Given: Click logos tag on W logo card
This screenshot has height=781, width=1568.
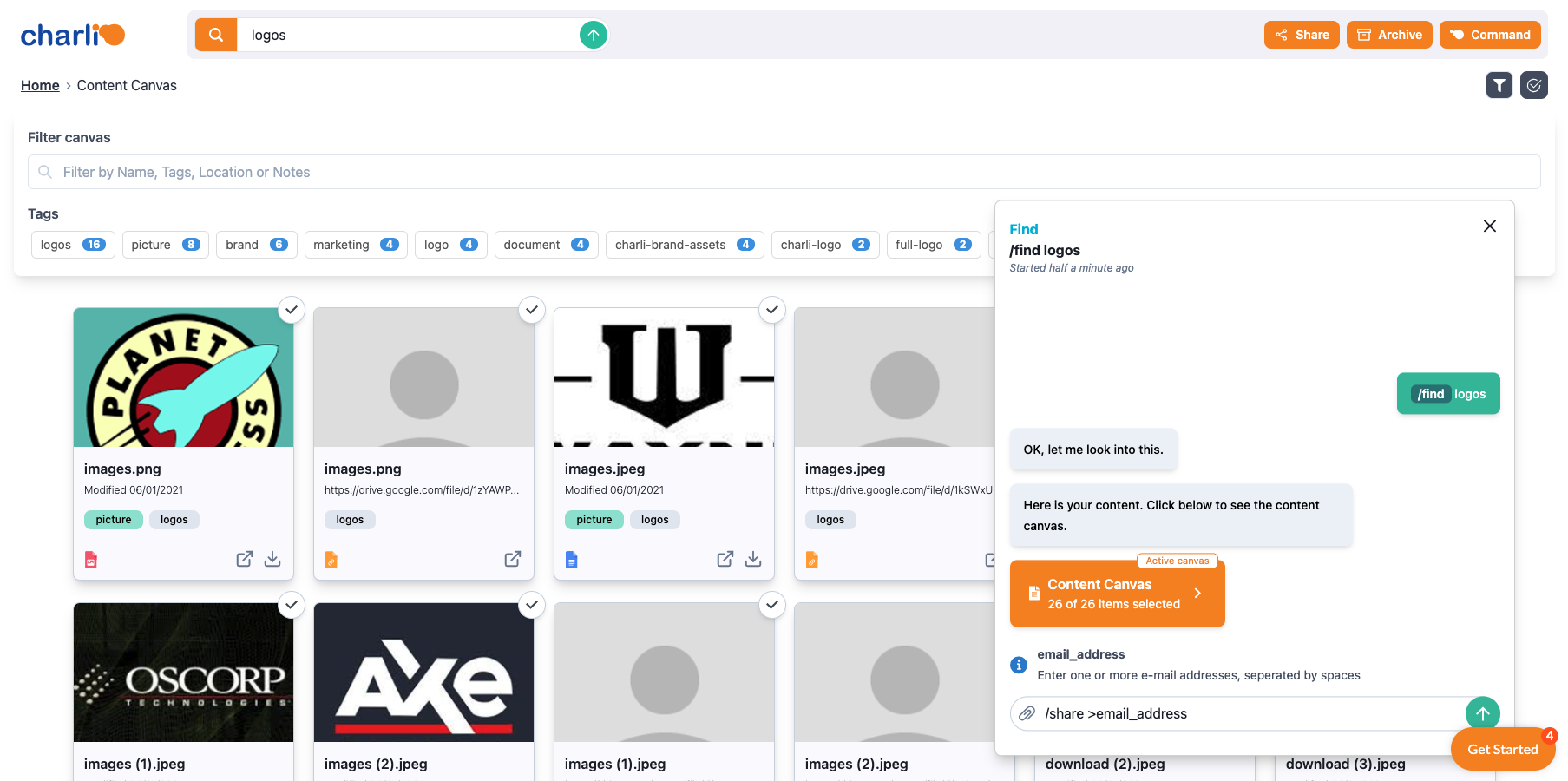Looking at the screenshot, I should tap(655, 520).
